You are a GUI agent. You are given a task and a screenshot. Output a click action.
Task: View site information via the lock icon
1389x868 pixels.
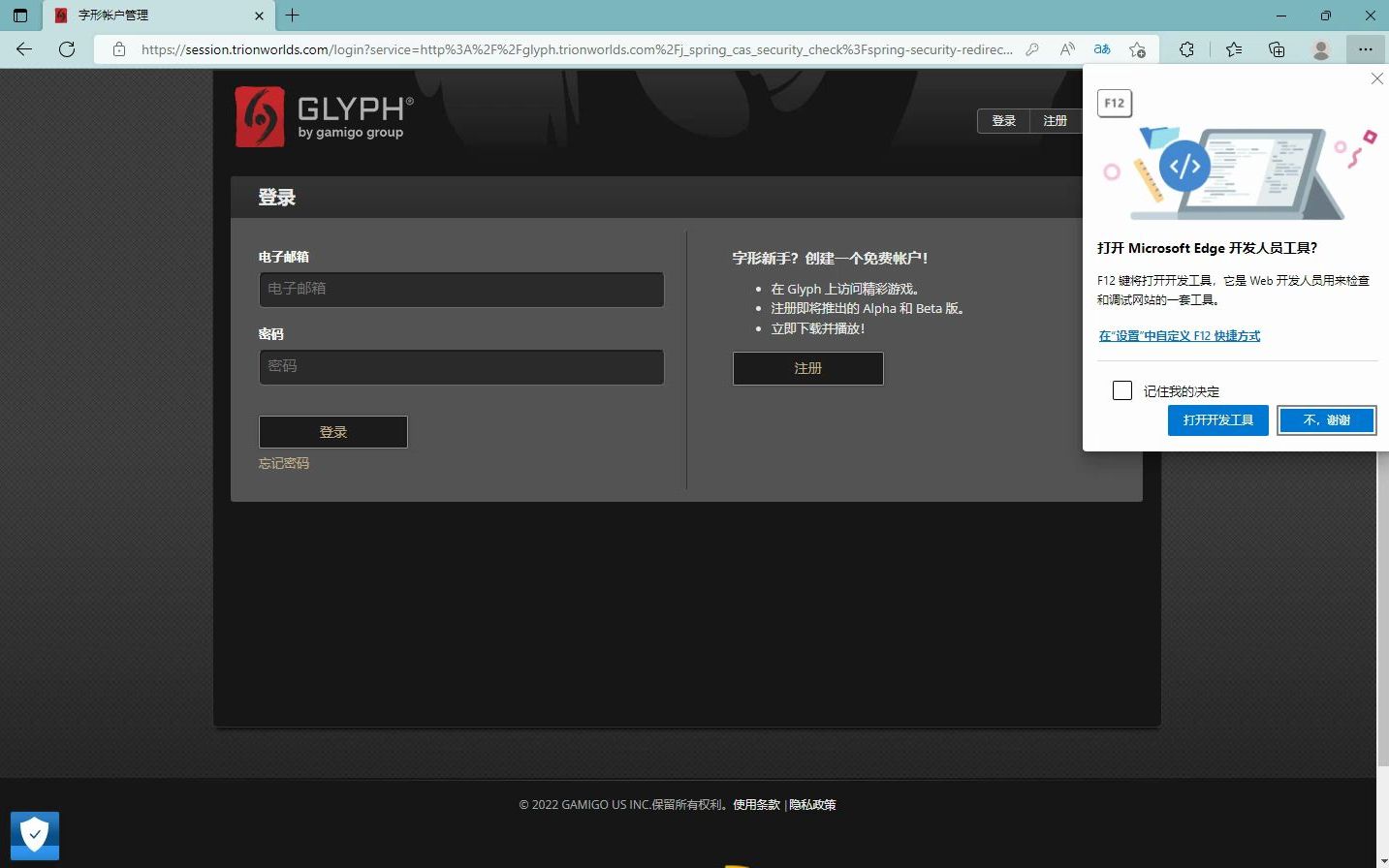click(x=119, y=49)
